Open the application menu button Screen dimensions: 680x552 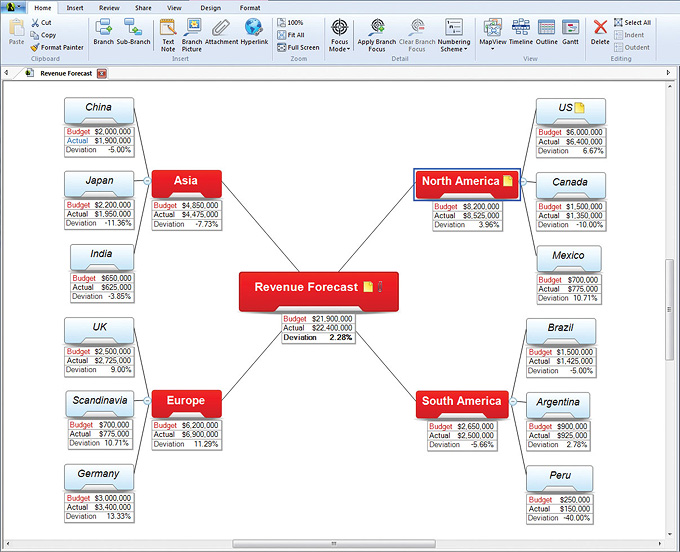[x=14, y=7]
